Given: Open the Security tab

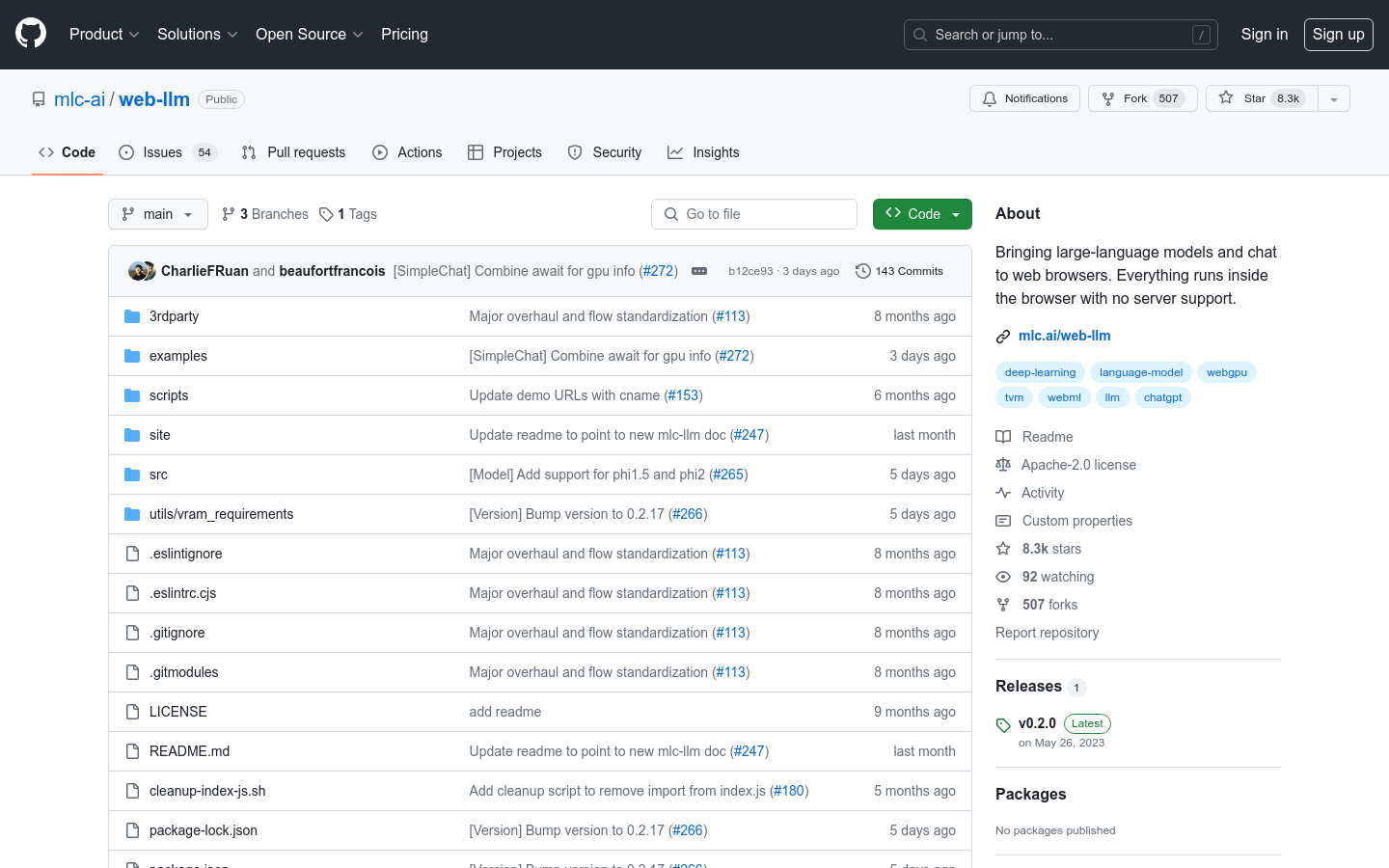Looking at the screenshot, I should [x=605, y=152].
